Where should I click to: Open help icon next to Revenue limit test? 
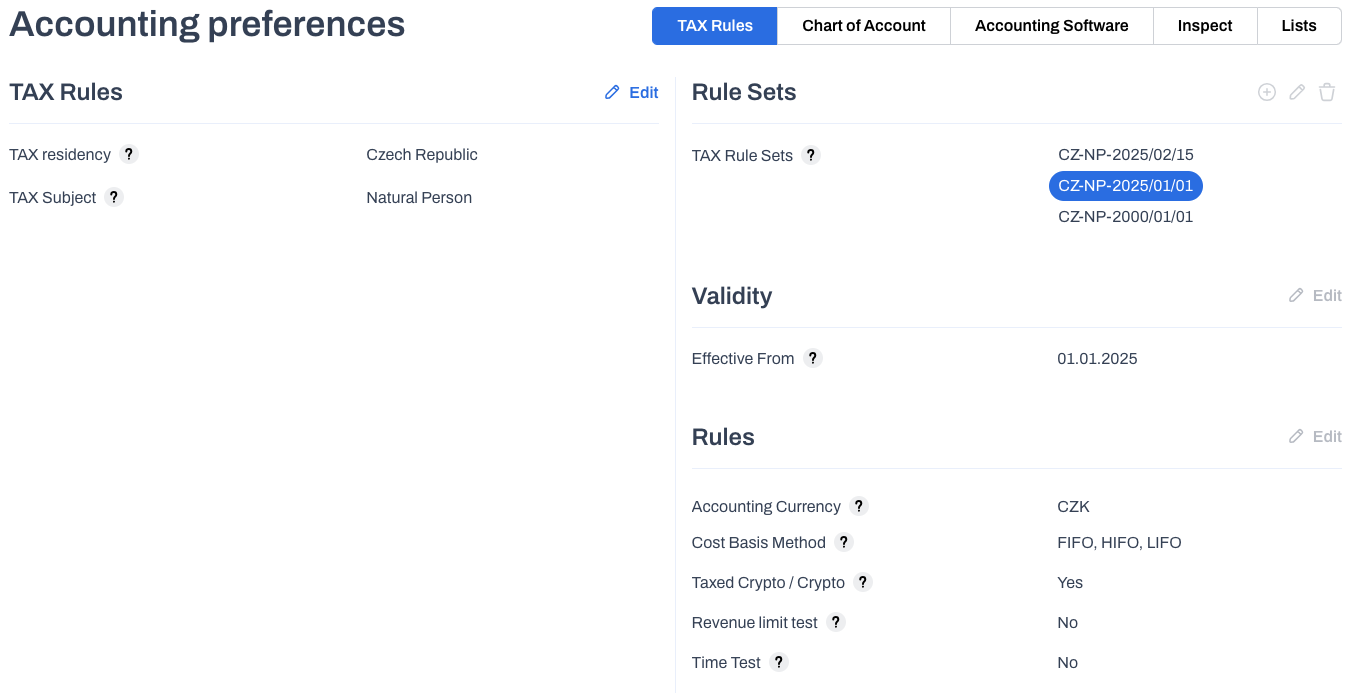point(836,622)
